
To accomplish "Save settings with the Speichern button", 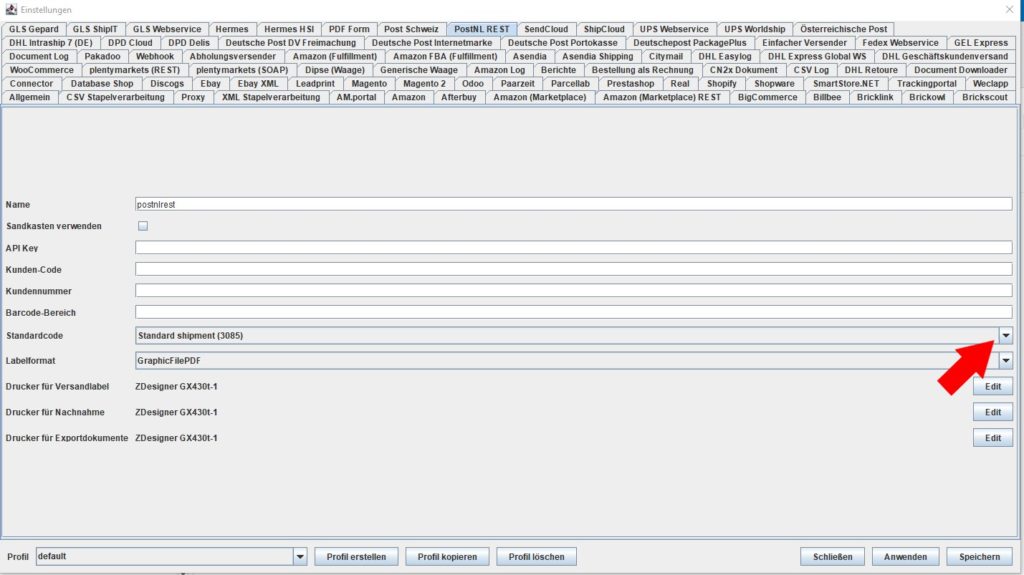I will point(979,557).
